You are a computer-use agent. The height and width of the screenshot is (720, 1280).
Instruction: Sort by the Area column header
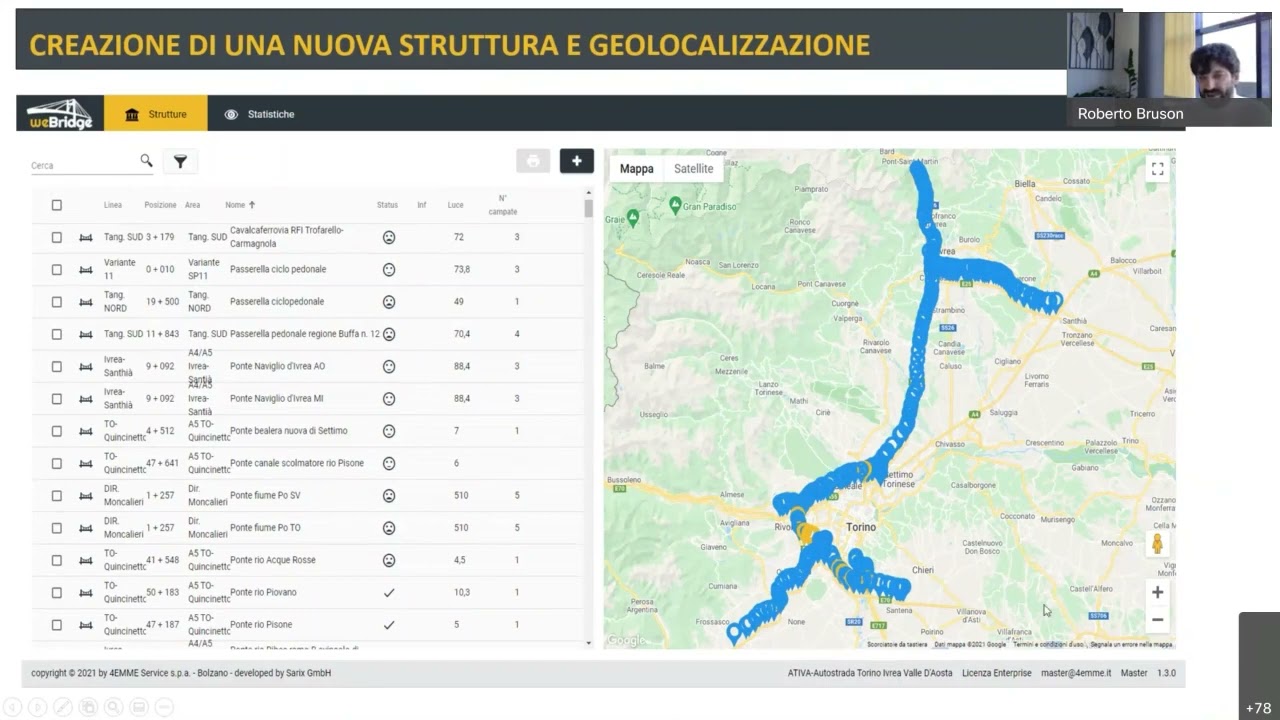click(192, 205)
